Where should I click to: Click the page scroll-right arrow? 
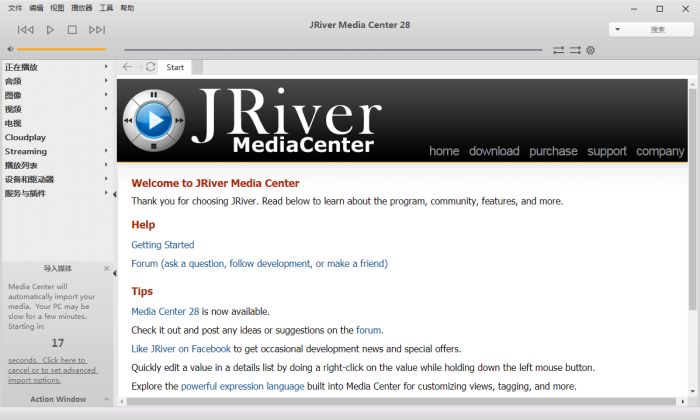pyautogui.click(x=683, y=402)
